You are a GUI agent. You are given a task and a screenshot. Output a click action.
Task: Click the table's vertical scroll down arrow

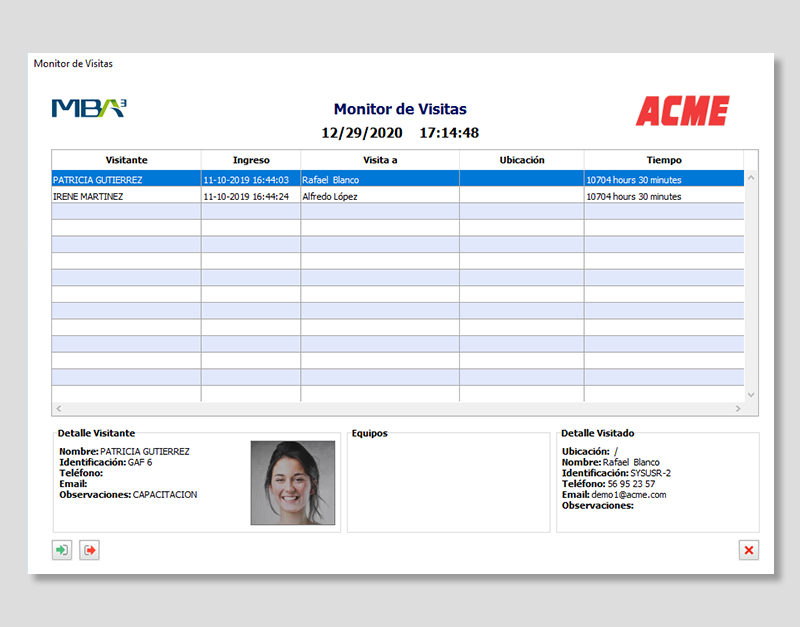[751, 394]
